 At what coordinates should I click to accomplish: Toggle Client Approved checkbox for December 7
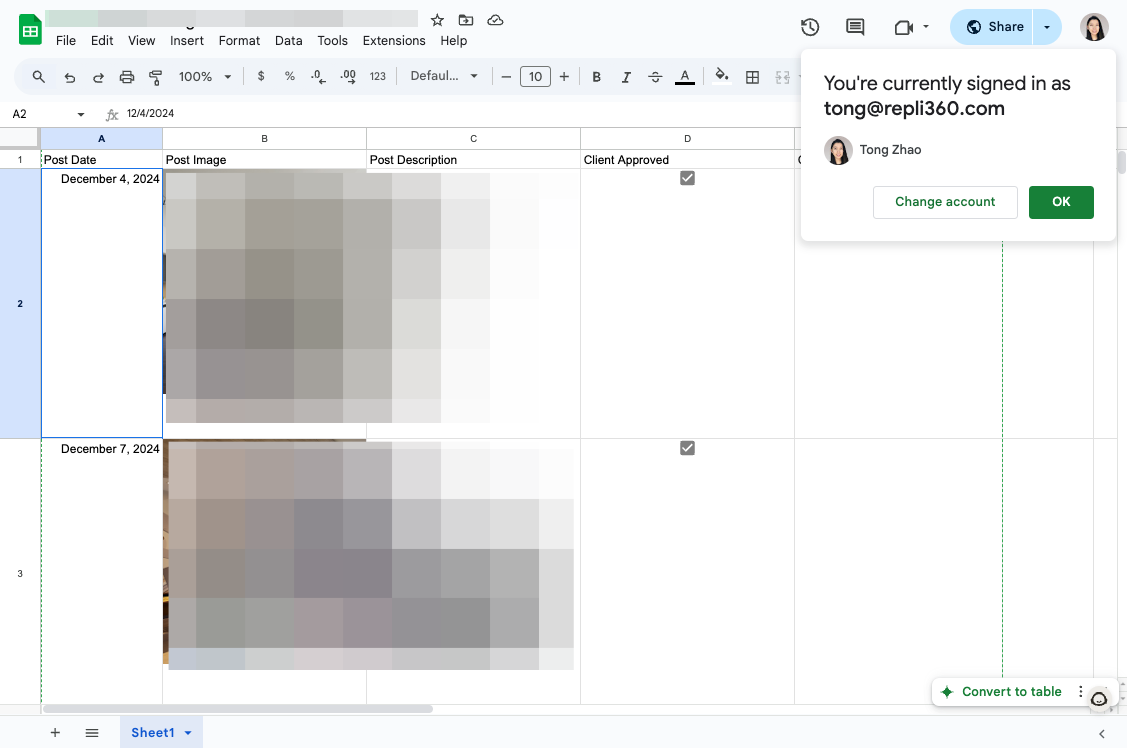[x=687, y=448]
